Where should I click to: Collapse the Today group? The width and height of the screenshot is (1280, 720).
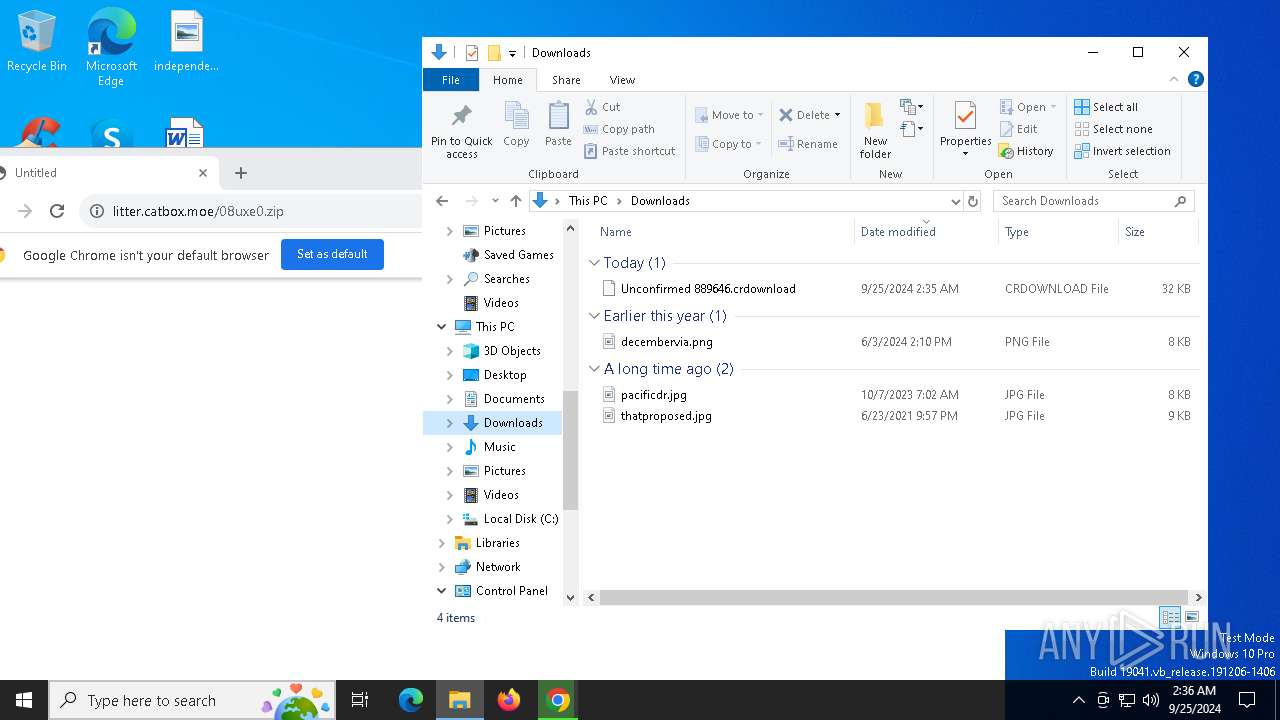coord(594,263)
